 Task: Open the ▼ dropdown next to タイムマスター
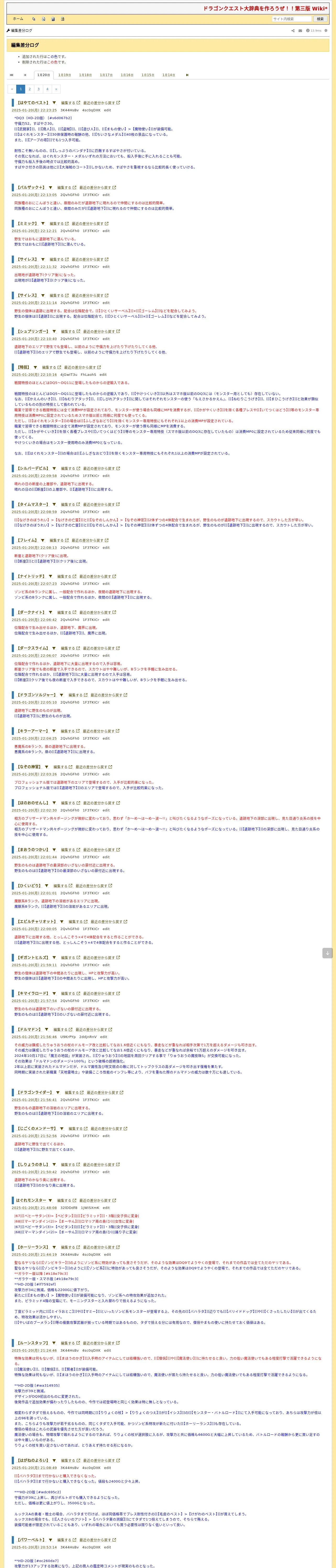tap(54, 505)
